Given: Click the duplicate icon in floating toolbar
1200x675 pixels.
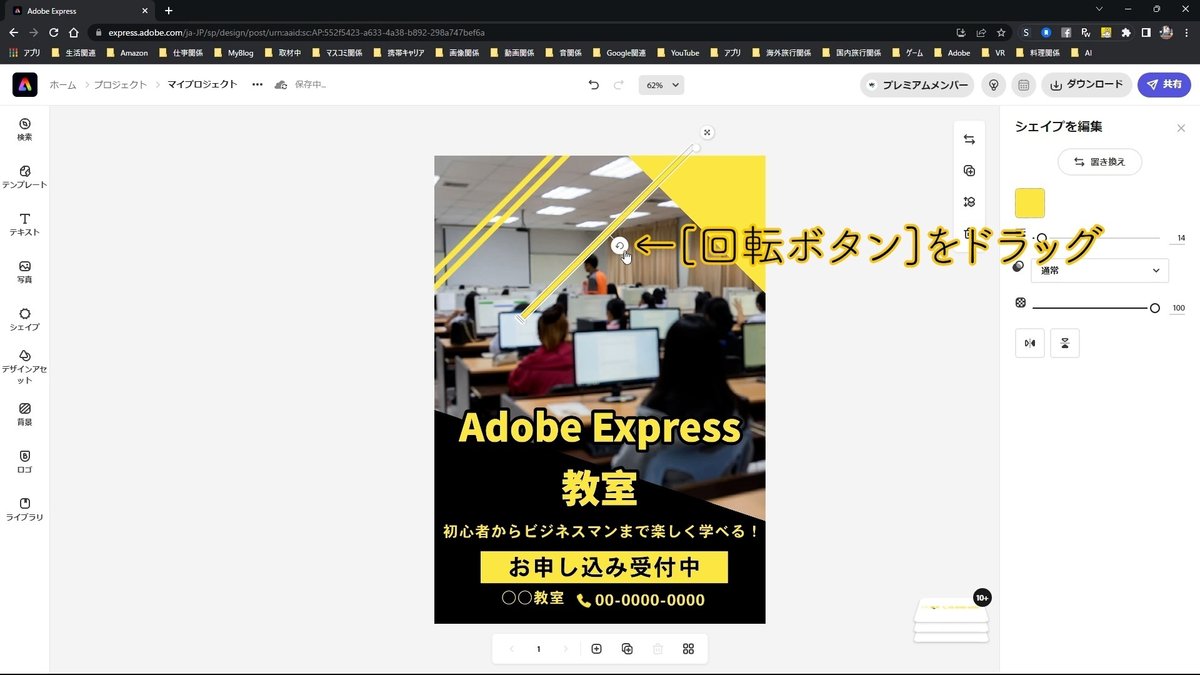Looking at the screenshot, I should pos(969,171).
